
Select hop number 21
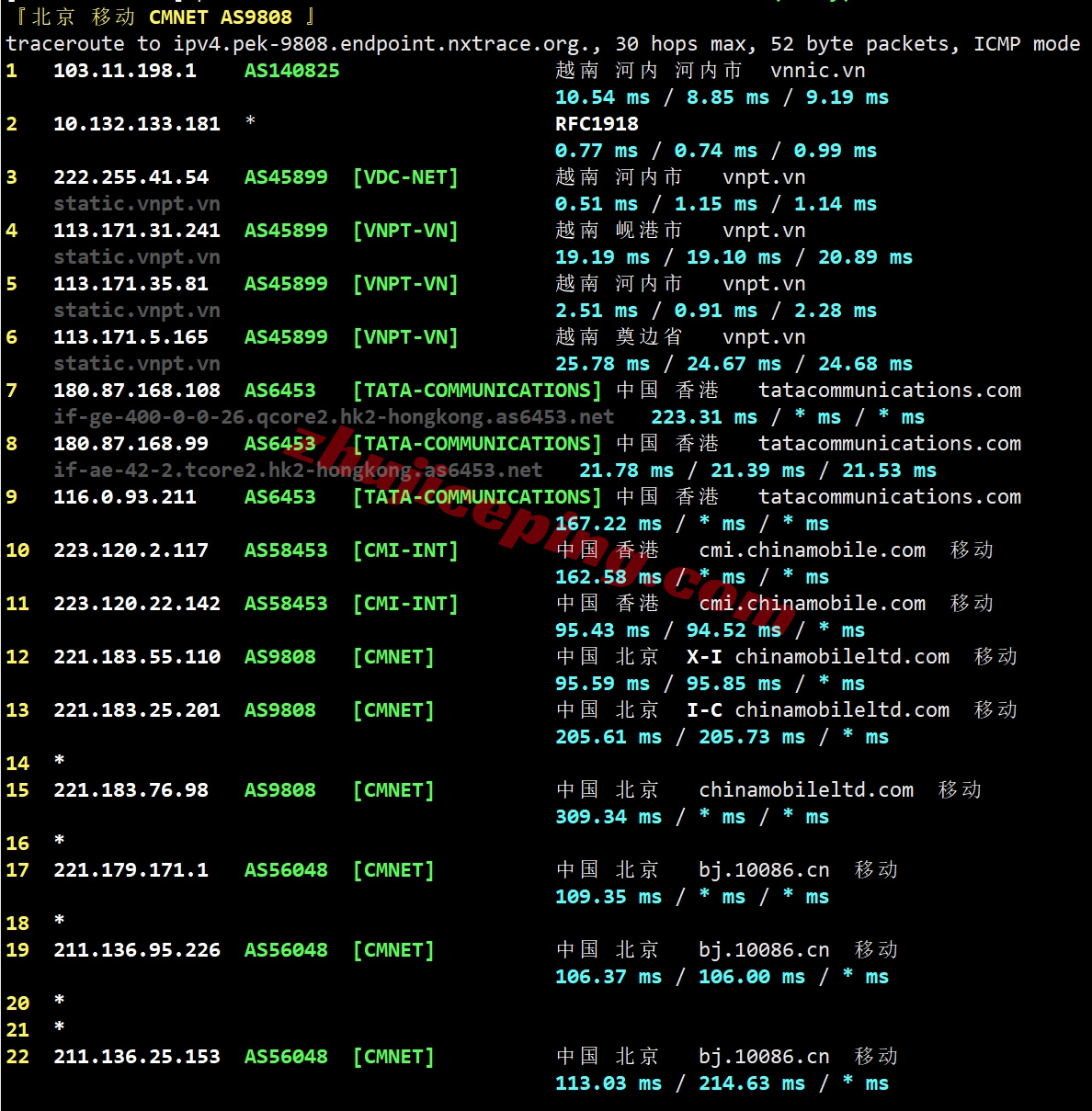click(x=17, y=1030)
